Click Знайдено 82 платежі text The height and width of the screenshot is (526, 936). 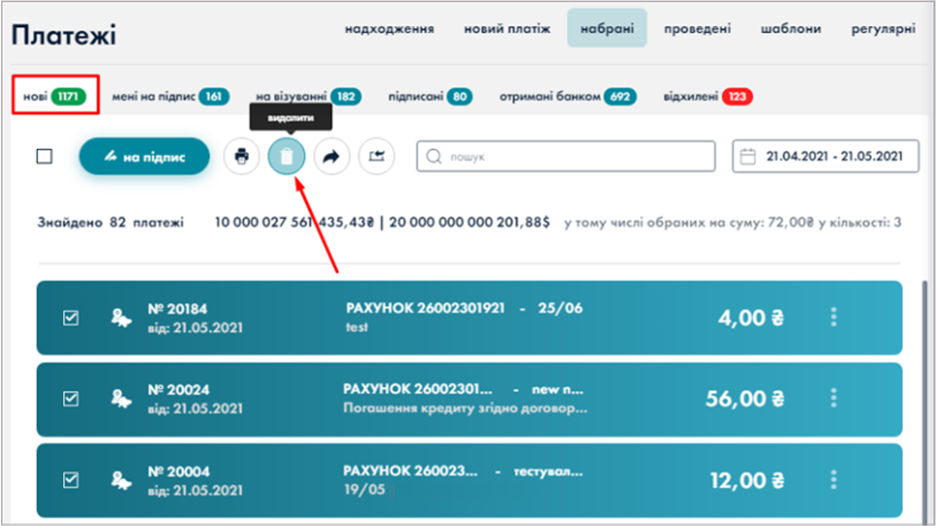(110, 223)
